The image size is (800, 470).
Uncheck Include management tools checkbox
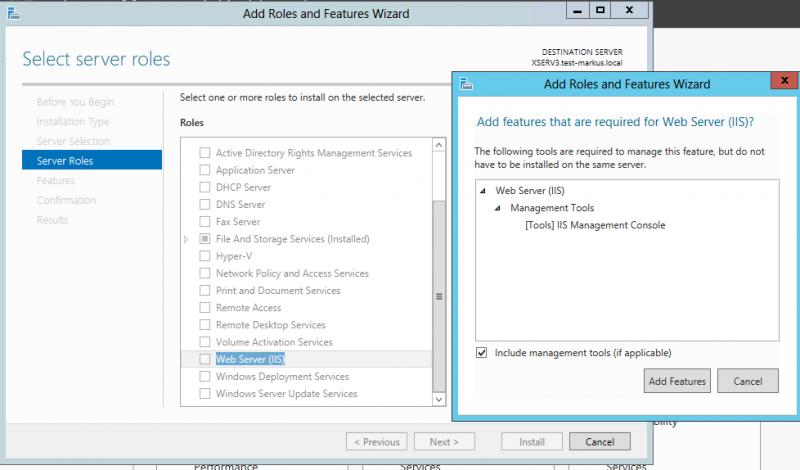pyautogui.click(x=483, y=353)
